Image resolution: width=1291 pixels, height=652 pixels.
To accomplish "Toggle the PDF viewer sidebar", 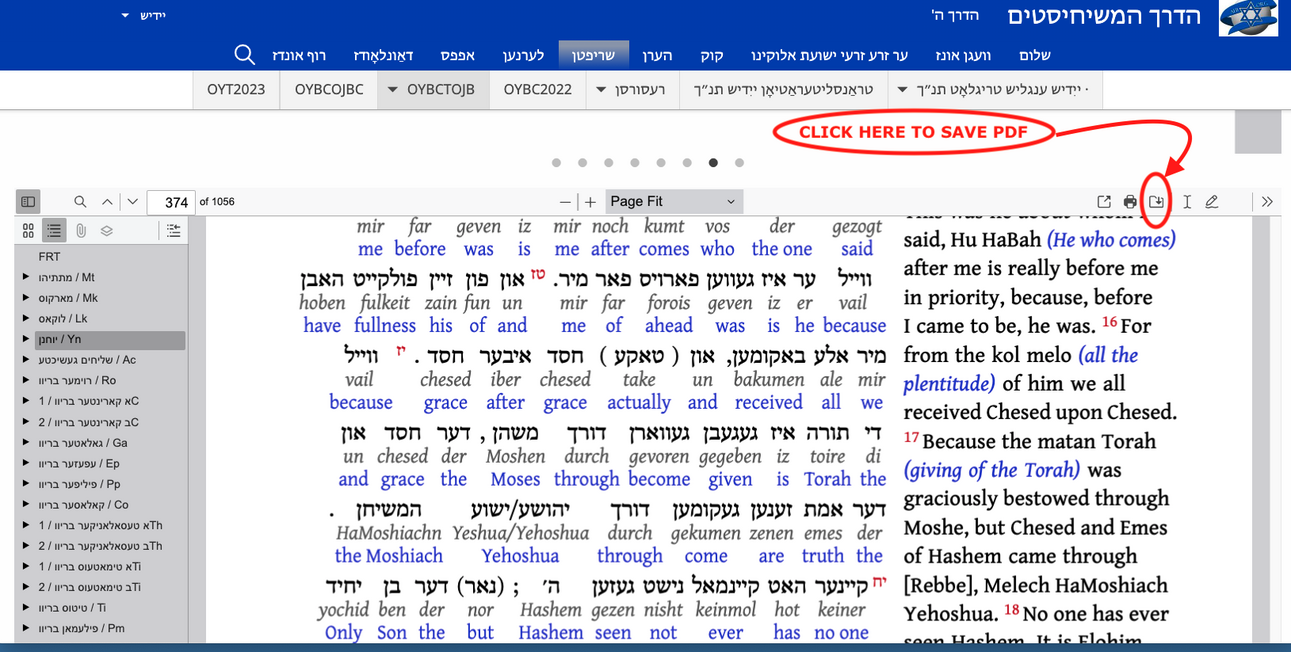I will point(28,202).
